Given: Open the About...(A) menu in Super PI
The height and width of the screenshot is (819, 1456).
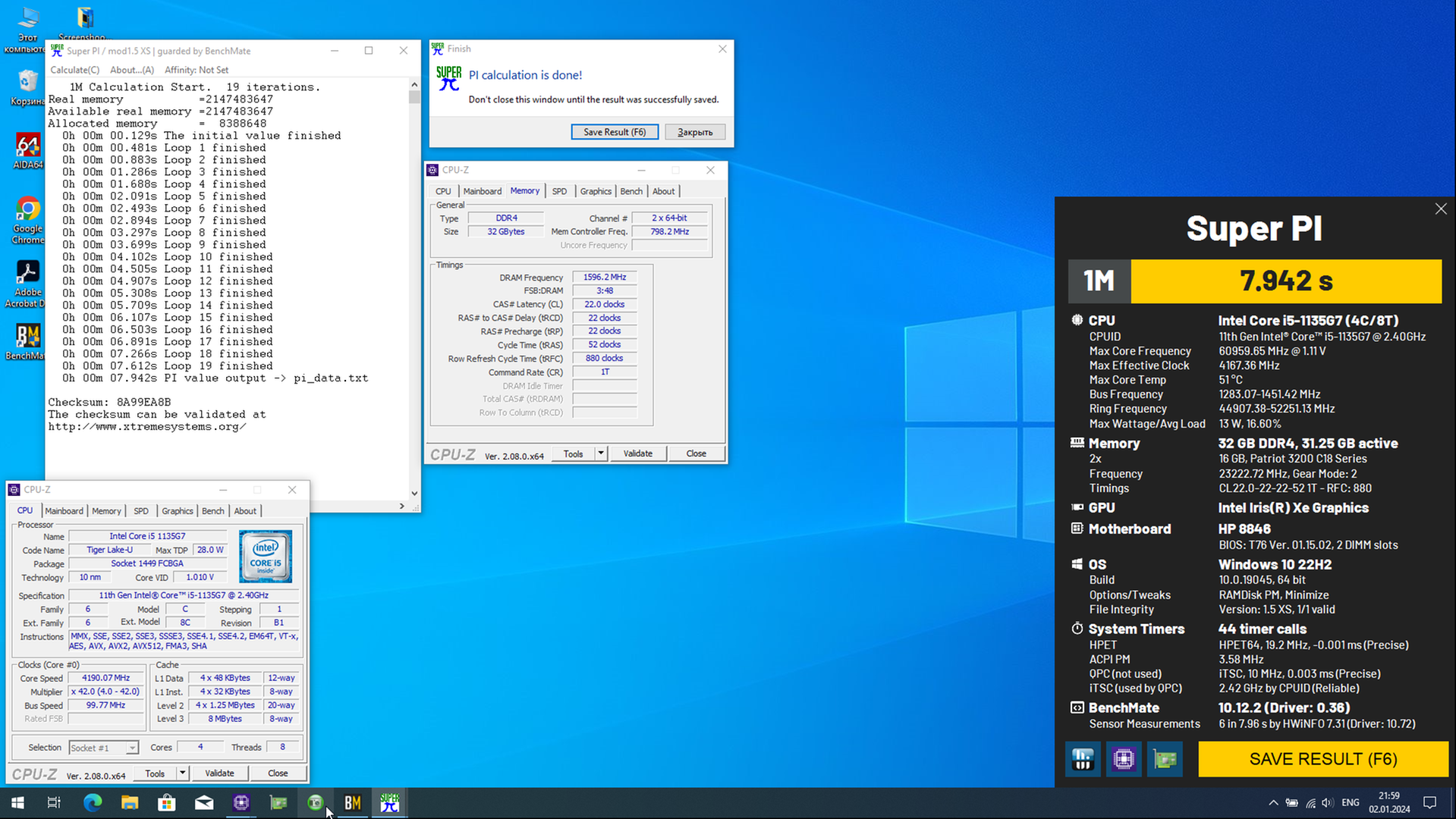Looking at the screenshot, I should click(x=132, y=70).
